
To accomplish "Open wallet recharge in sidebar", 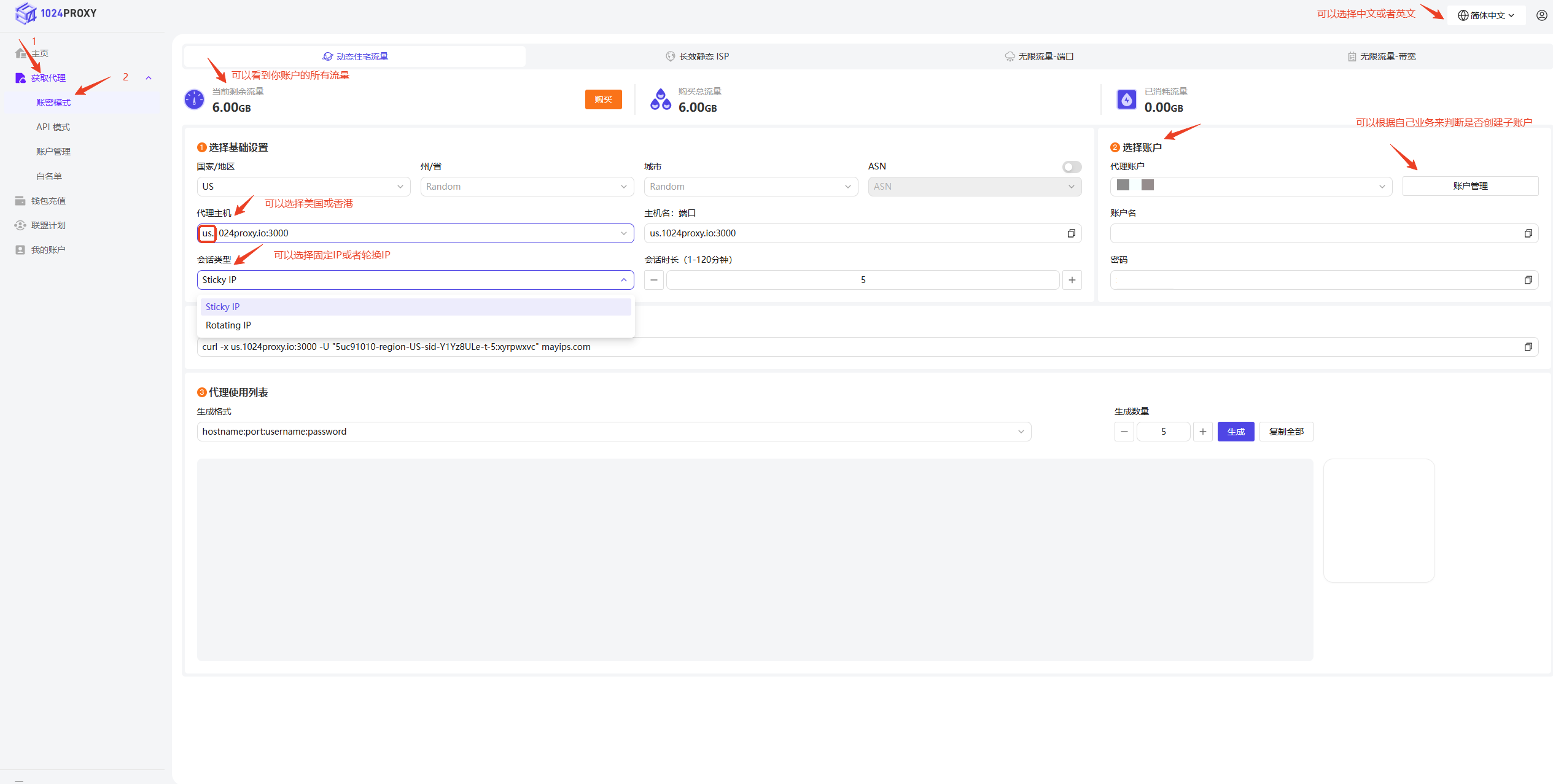I will (x=48, y=201).
